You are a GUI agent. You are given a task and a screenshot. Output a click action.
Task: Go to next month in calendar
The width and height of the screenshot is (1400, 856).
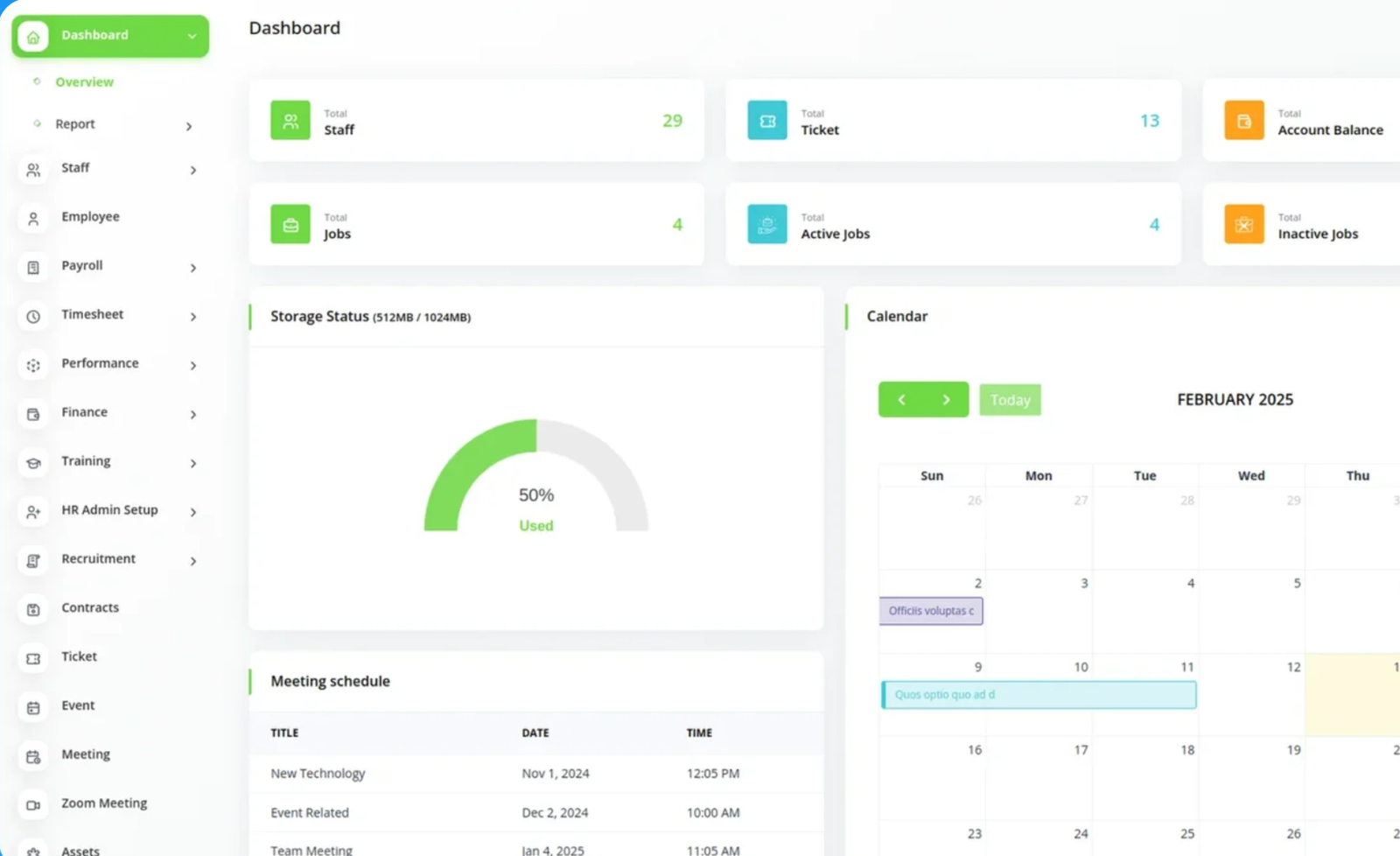pyautogui.click(x=946, y=400)
